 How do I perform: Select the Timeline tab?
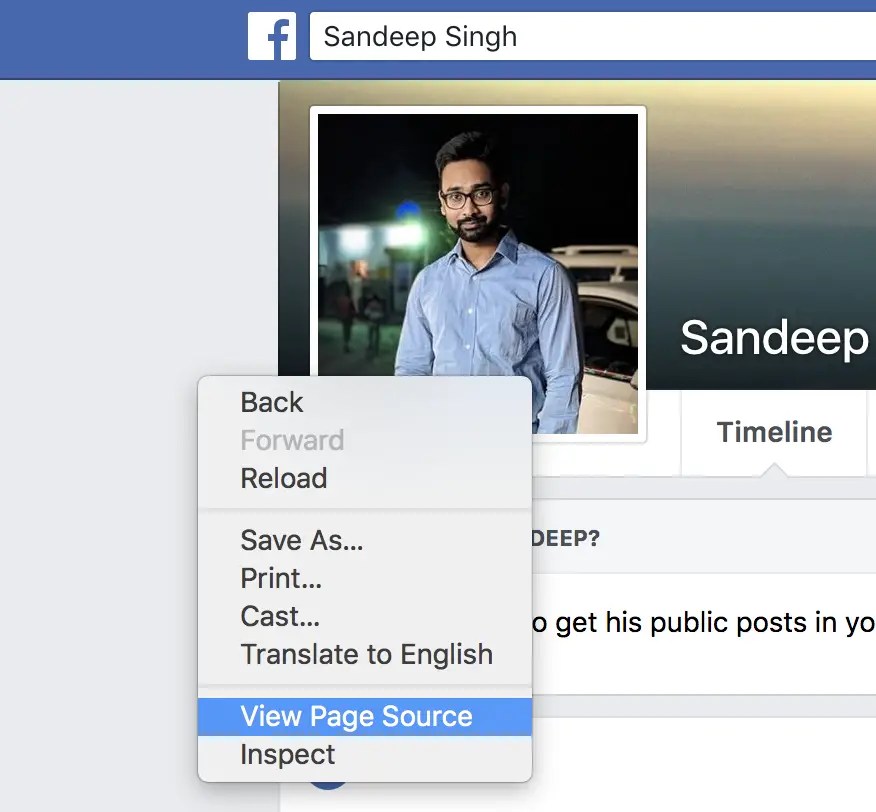[774, 432]
